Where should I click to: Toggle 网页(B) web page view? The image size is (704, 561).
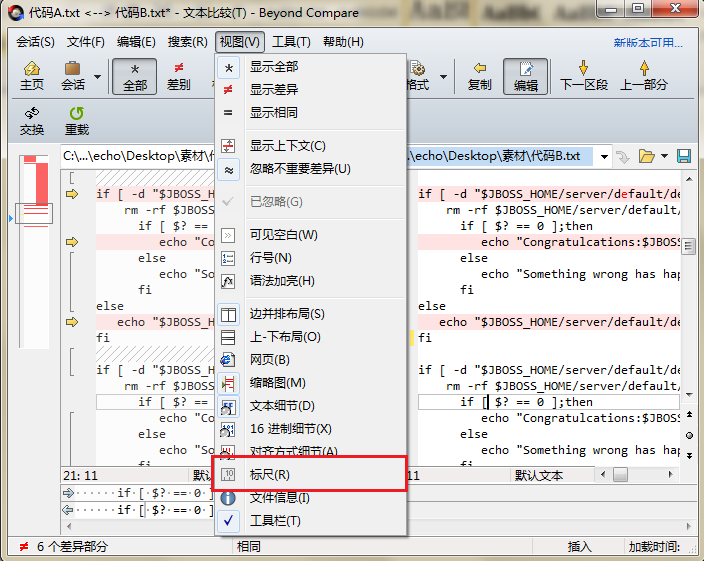pyautogui.click(x=311, y=359)
